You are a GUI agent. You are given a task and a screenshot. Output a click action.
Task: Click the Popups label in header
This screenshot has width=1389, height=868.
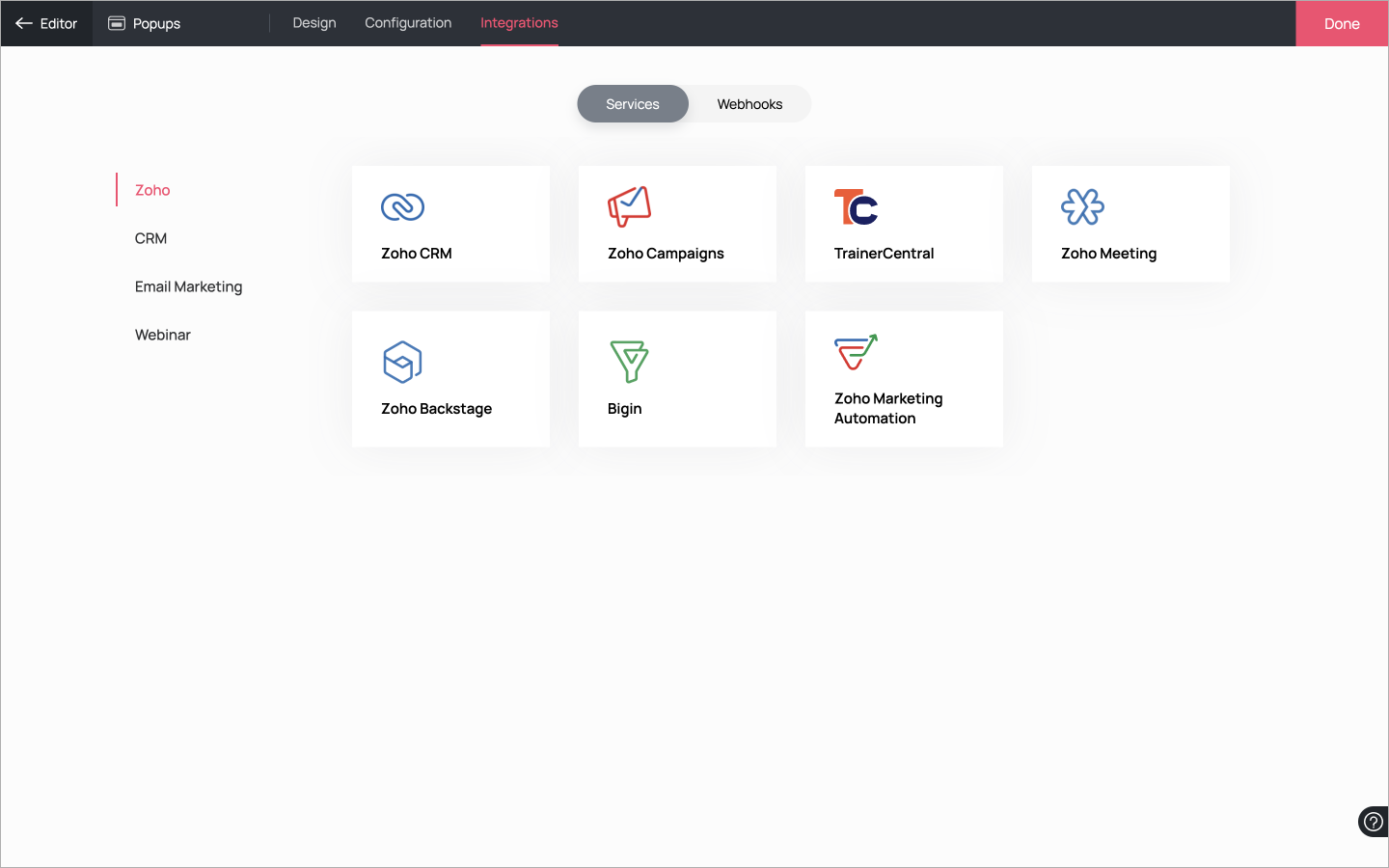[156, 23]
